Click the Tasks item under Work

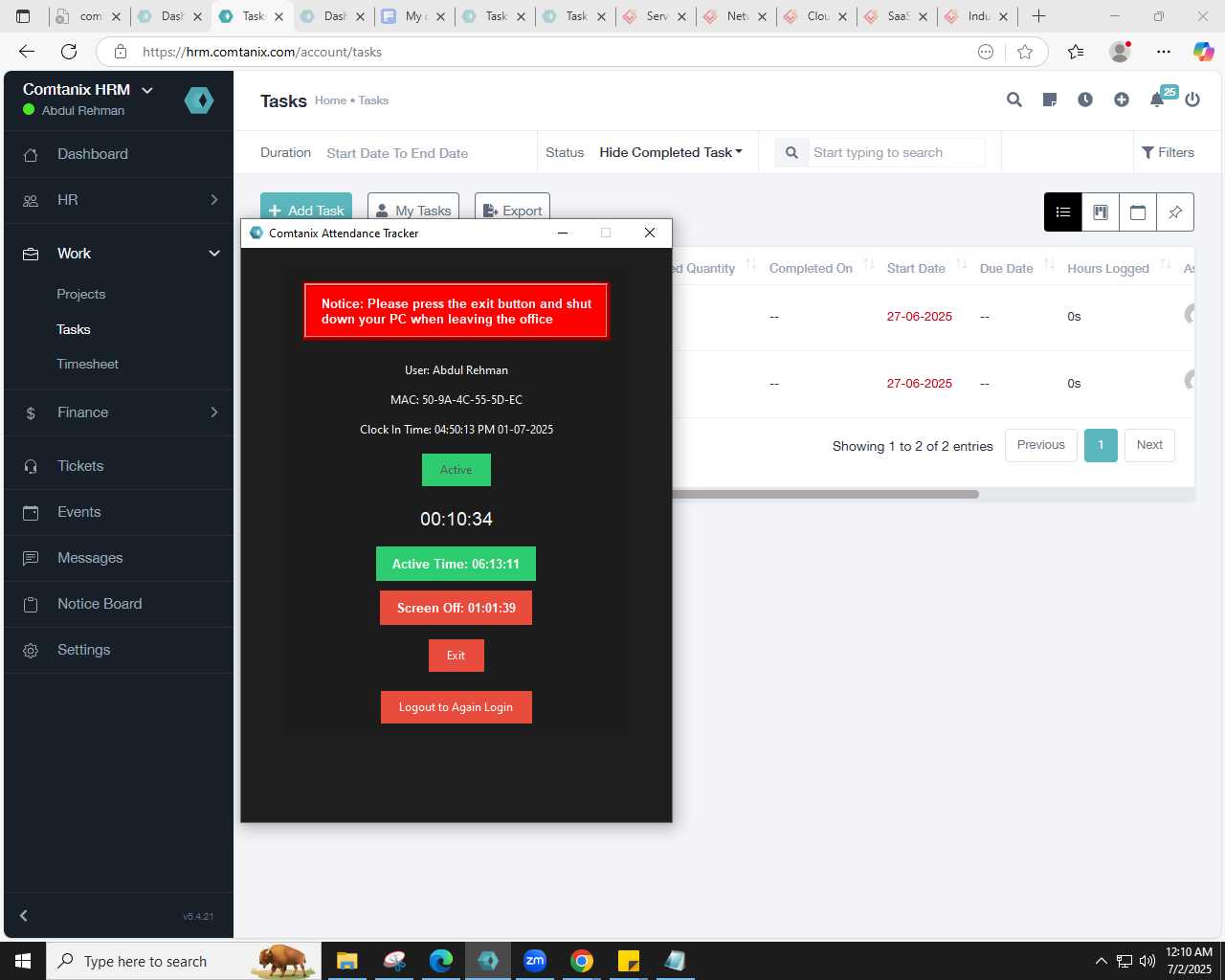[74, 329]
